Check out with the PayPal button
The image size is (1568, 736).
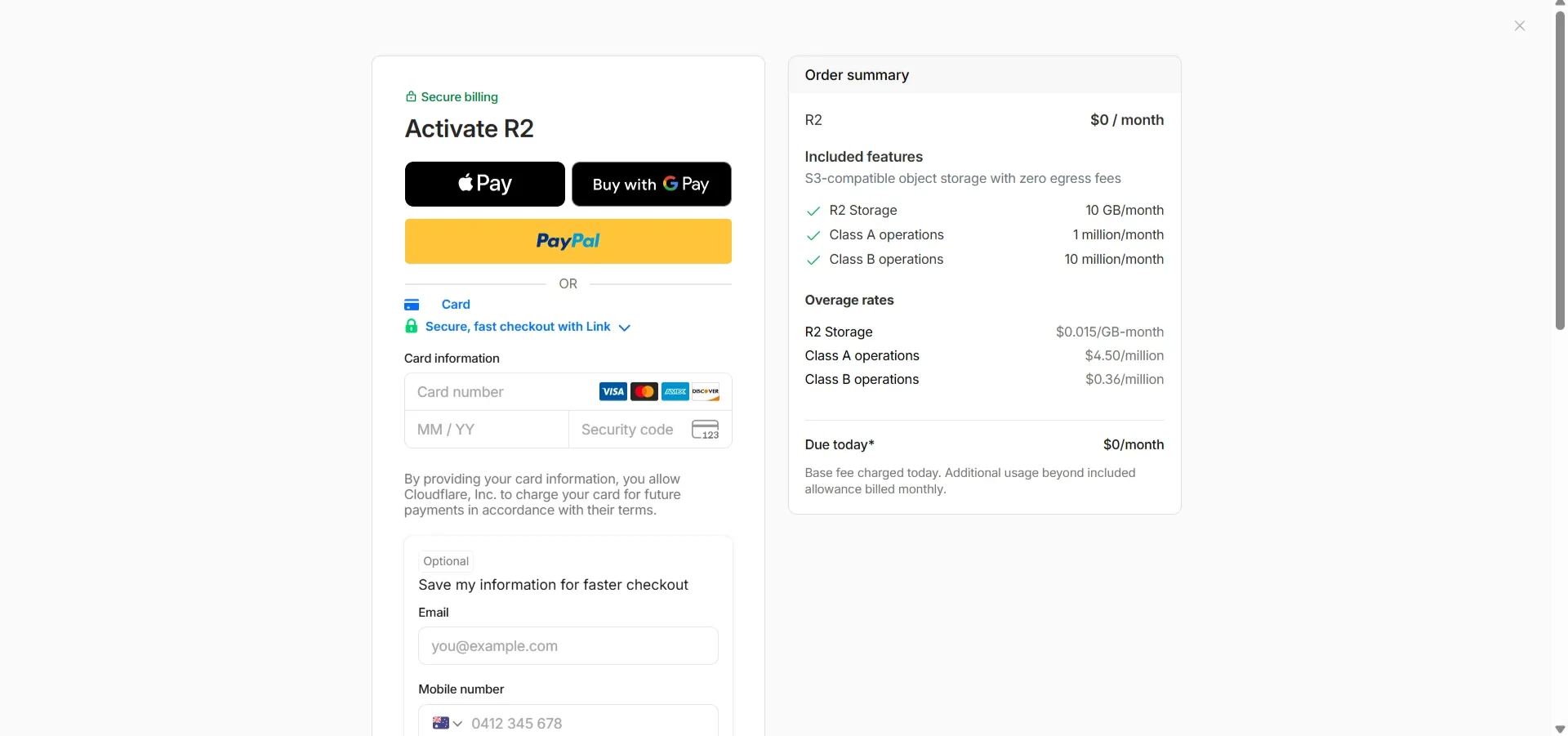click(568, 241)
